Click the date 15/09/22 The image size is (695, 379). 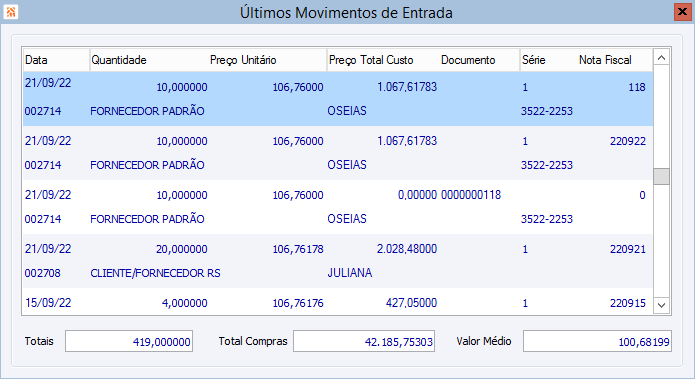[x=48, y=303]
